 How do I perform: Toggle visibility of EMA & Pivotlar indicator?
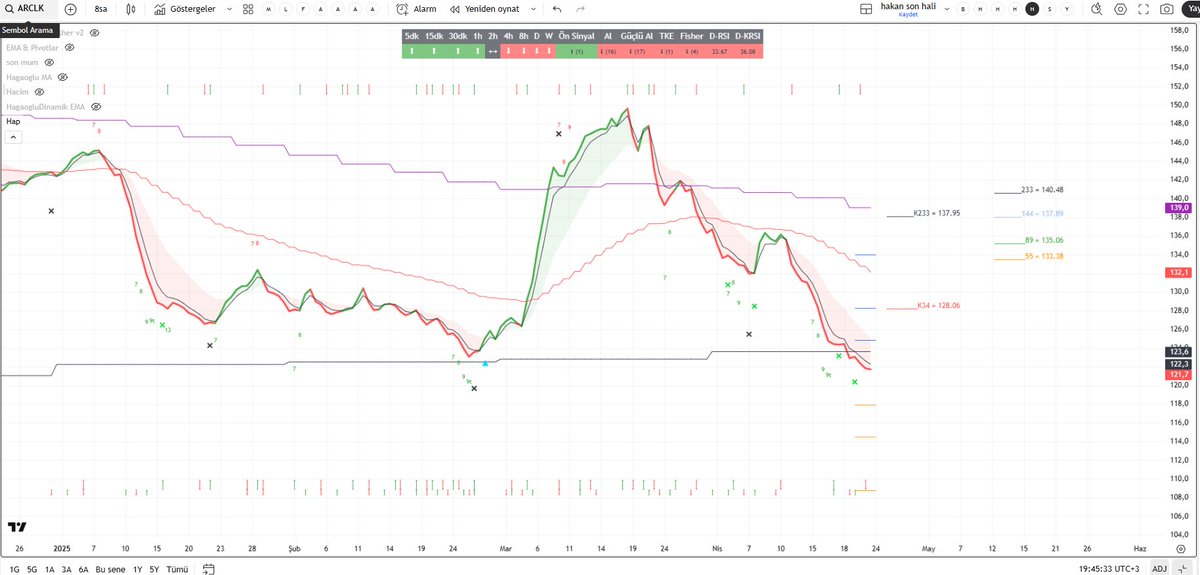(67, 47)
